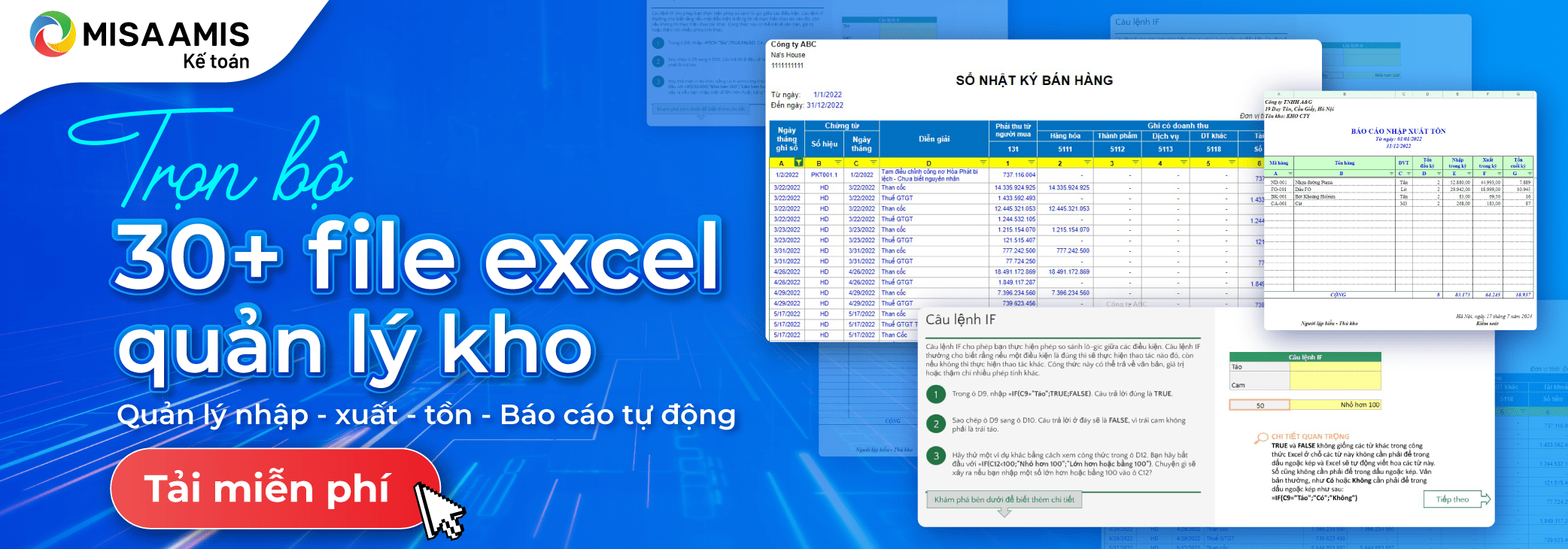Select the Từ ngày value 1/1/2022

(827, 95)
